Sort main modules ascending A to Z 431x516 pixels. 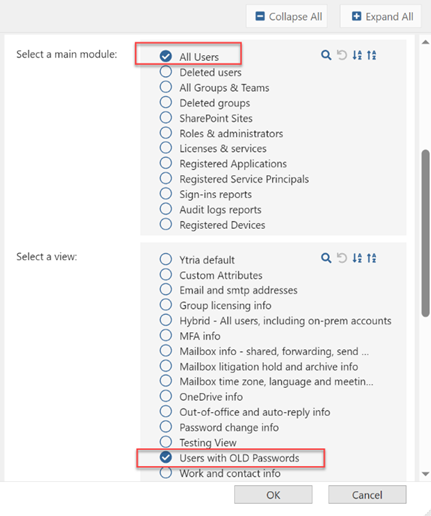pos(357,55)
